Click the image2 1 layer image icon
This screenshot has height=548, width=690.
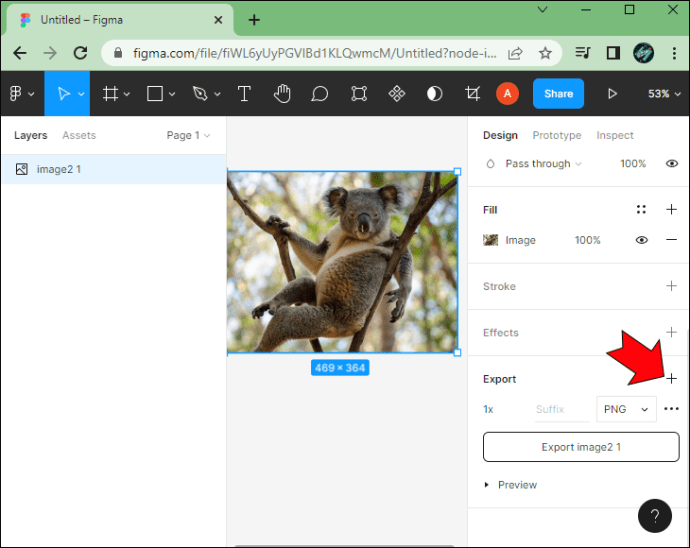[x=22, y=169]
